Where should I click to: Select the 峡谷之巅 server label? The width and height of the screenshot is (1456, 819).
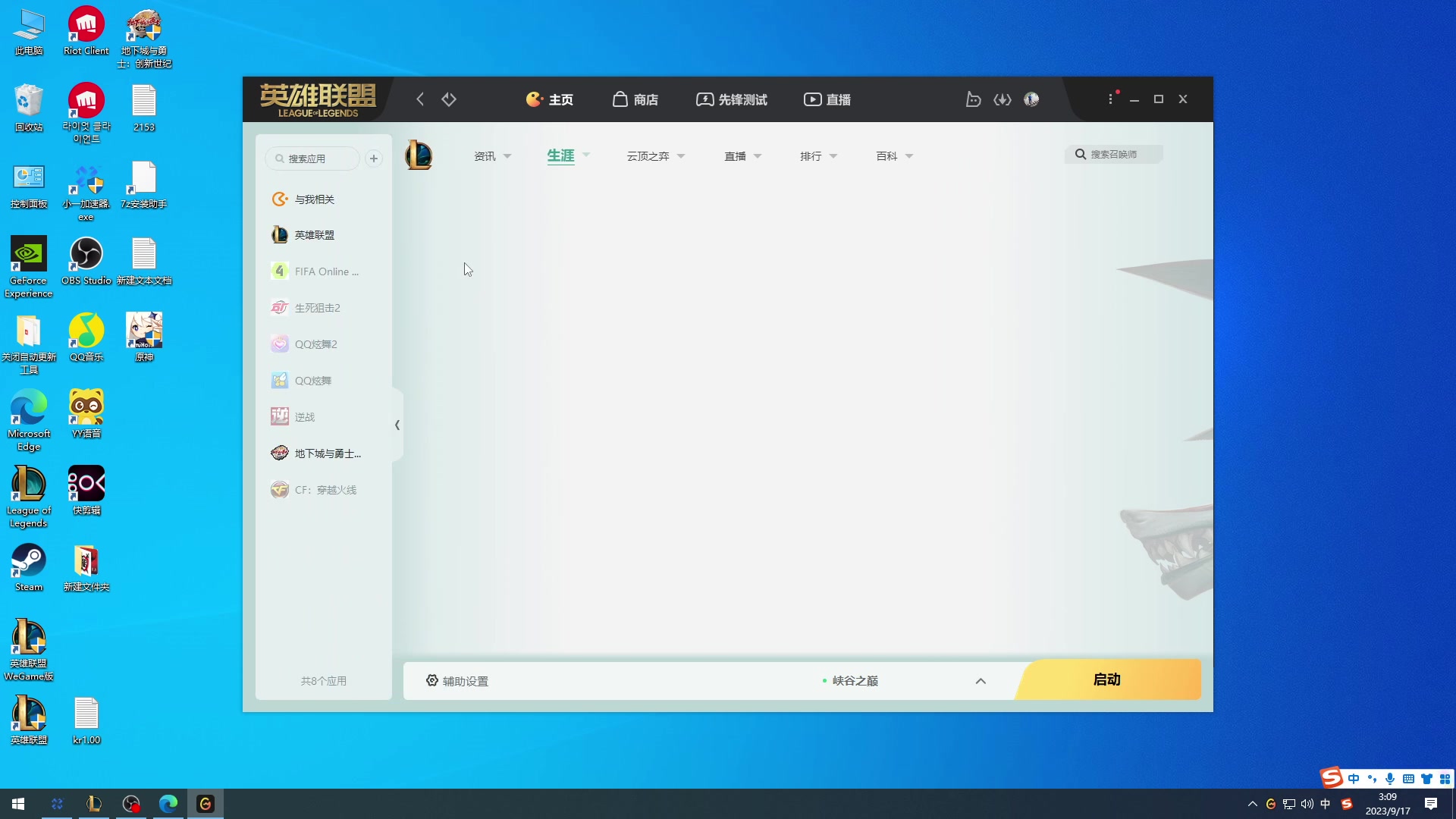tap(855, 681)
